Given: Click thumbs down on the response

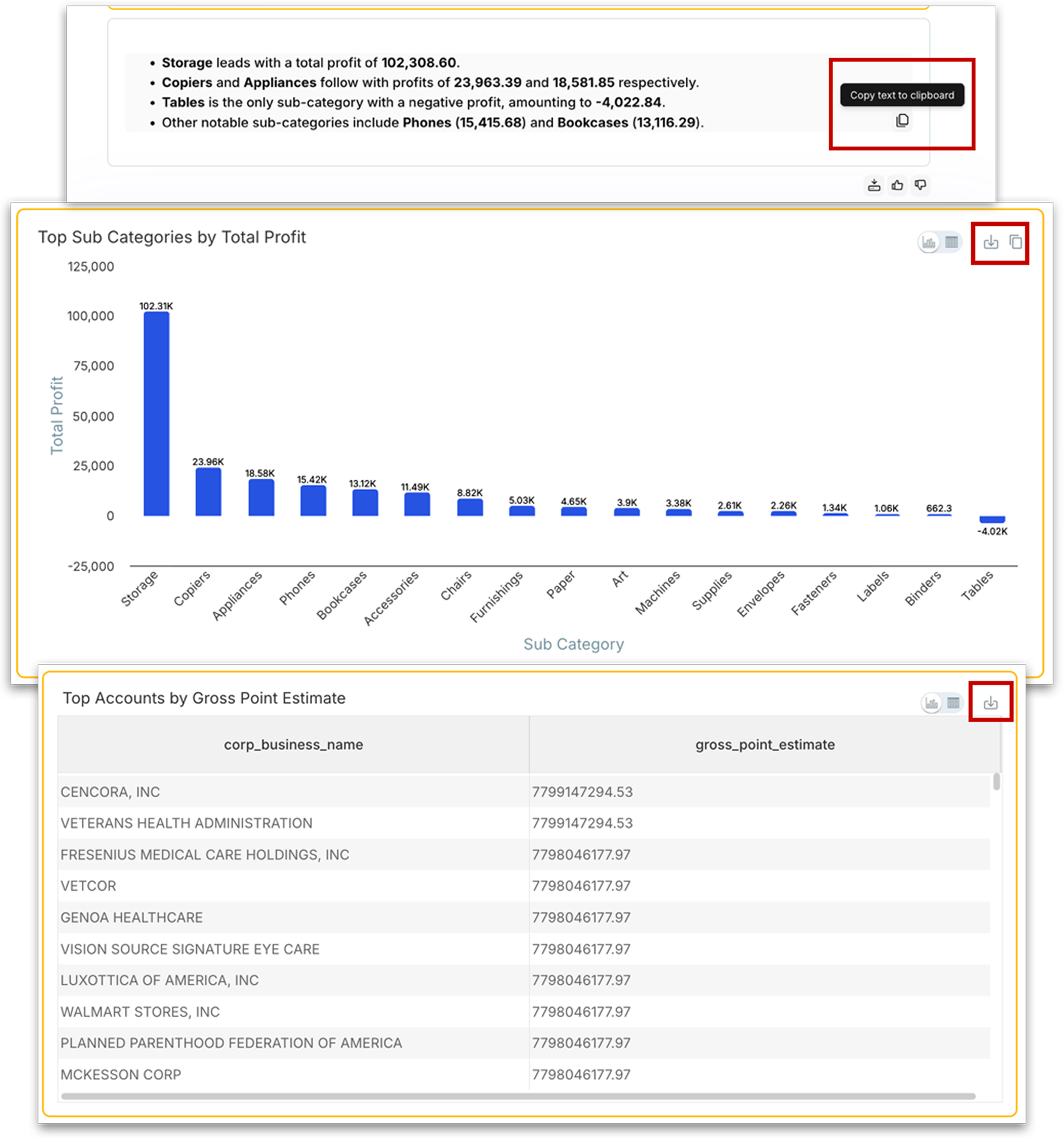Looking at the screenshot, I should point(920,185).
